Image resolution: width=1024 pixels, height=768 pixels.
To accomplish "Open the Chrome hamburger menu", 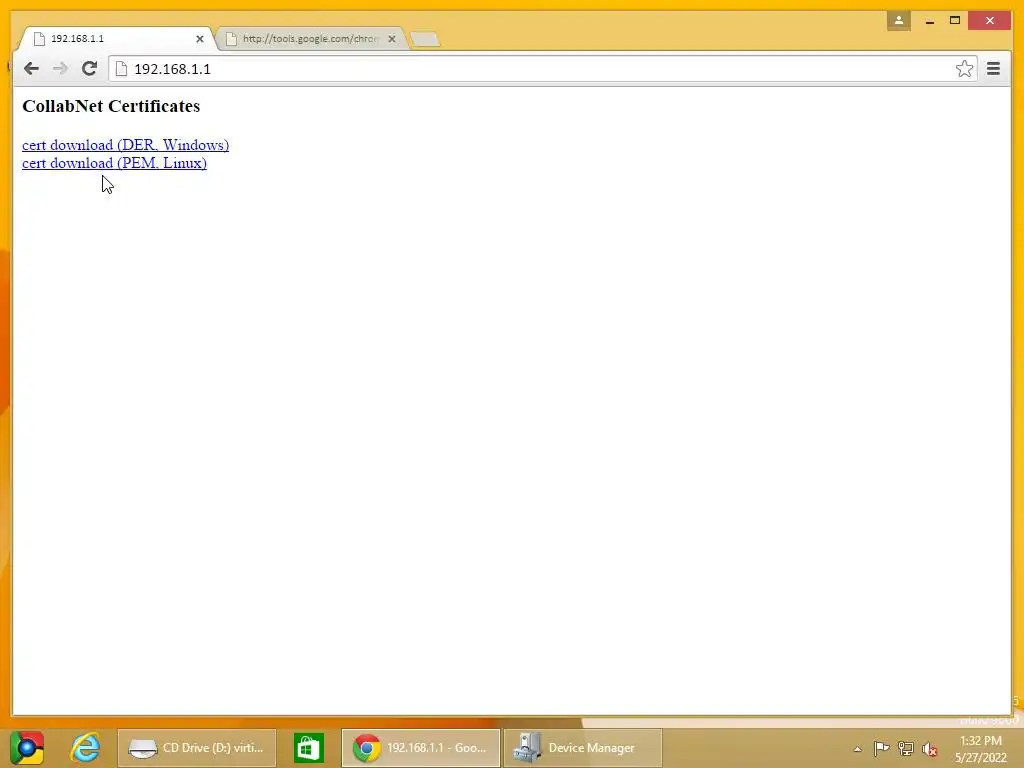I will click(993, 69).
